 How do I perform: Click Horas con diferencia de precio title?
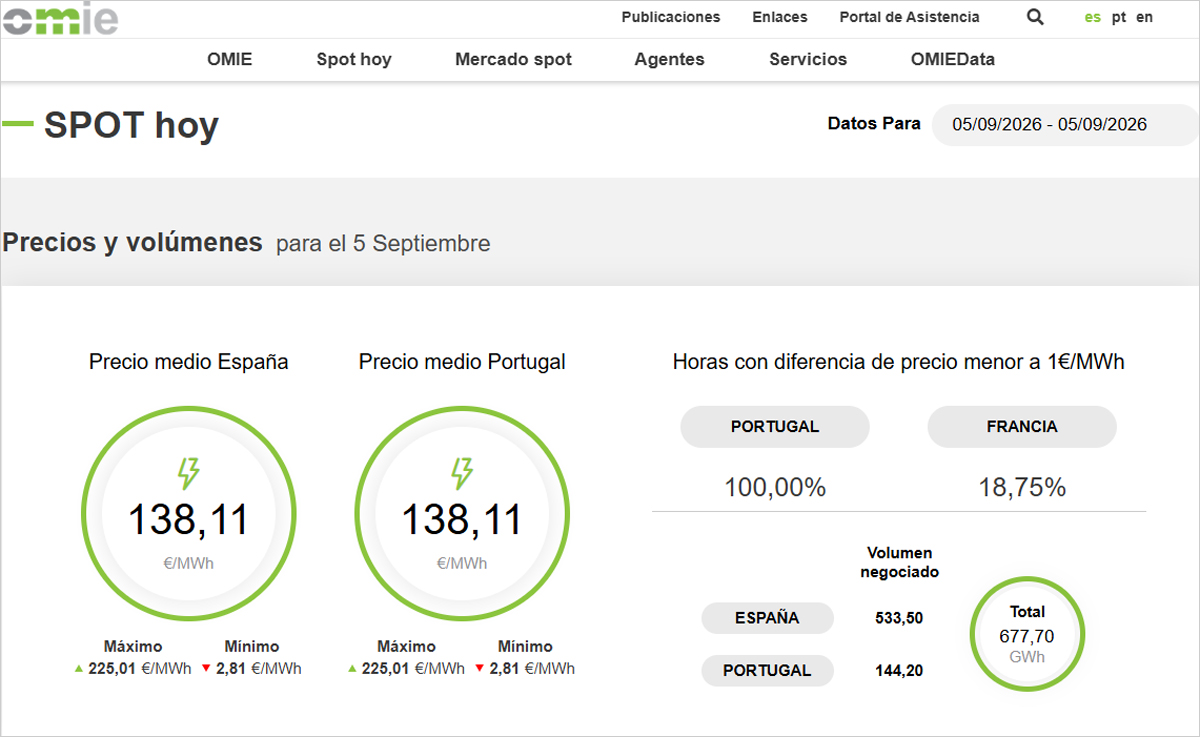(x=899, y=362)
